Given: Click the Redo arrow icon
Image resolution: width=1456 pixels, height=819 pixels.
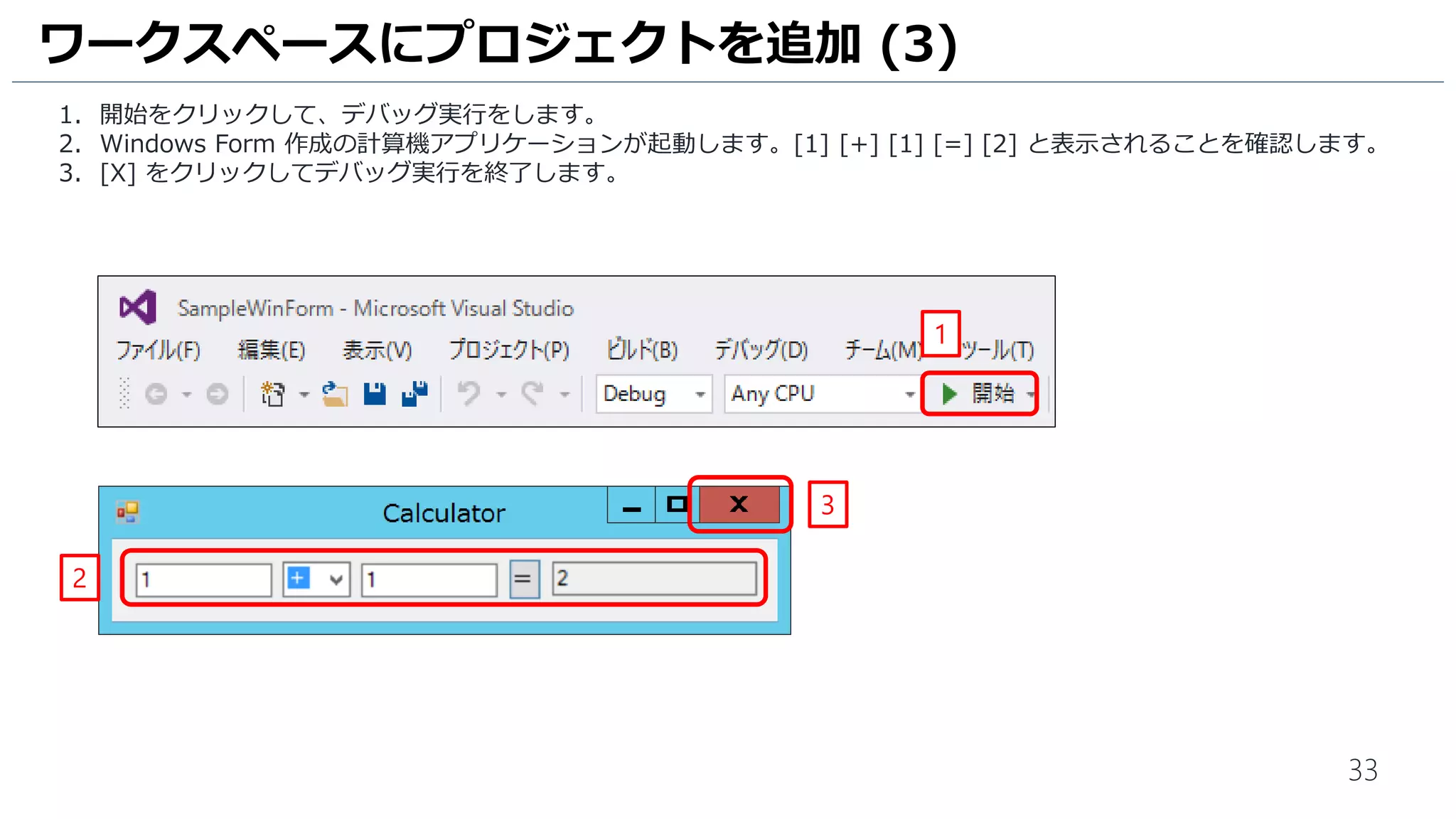Looking at the screenshot, I should point(532,393).
